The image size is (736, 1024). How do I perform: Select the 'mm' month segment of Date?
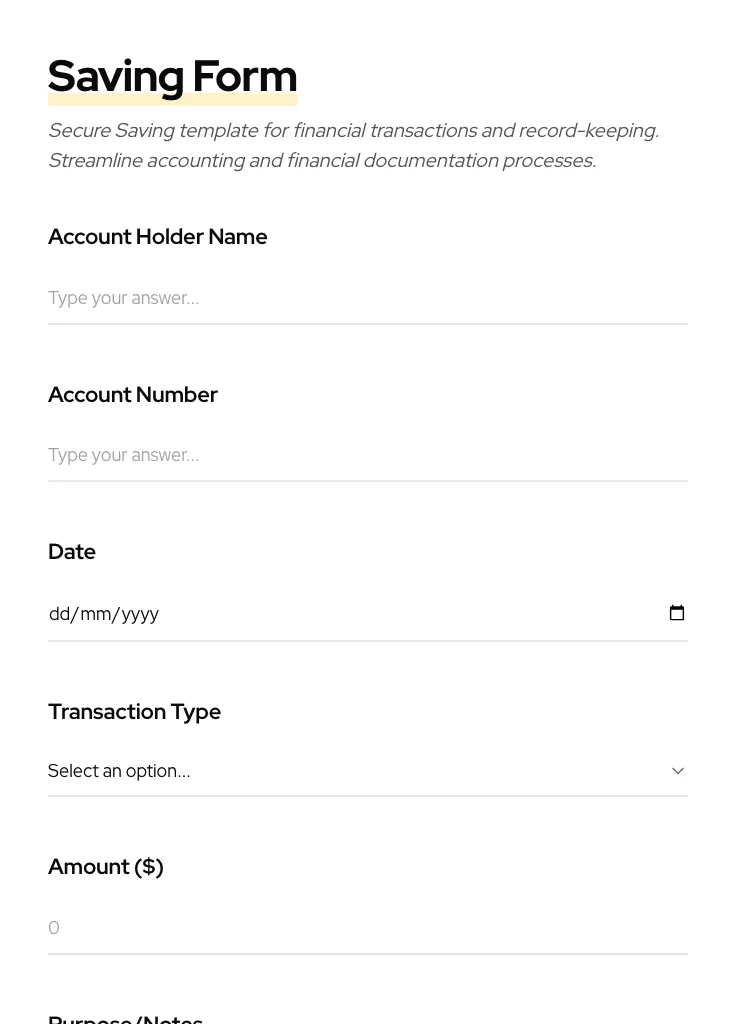point(96,614)
